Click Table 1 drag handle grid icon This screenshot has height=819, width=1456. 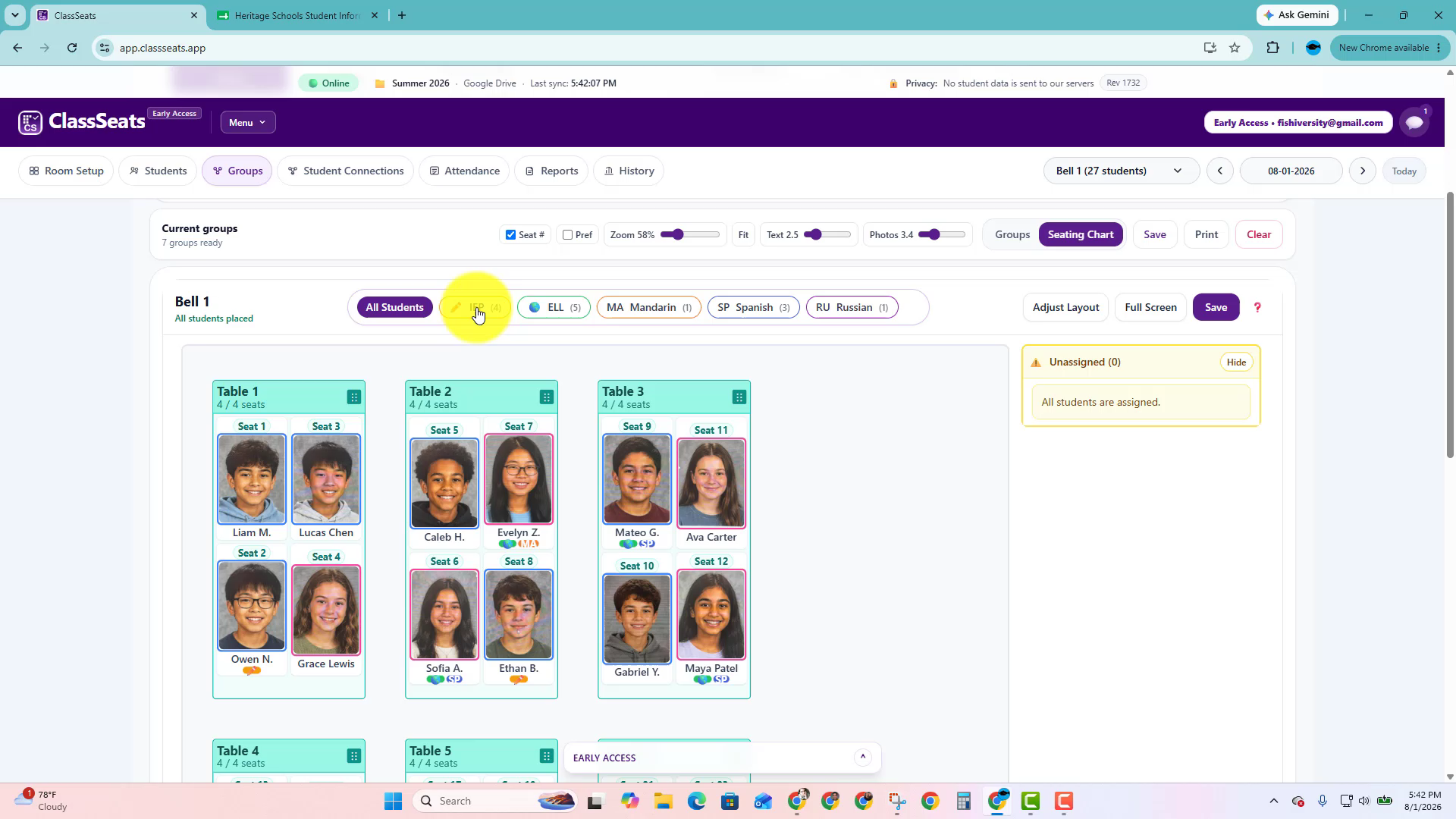coord(354,397)
